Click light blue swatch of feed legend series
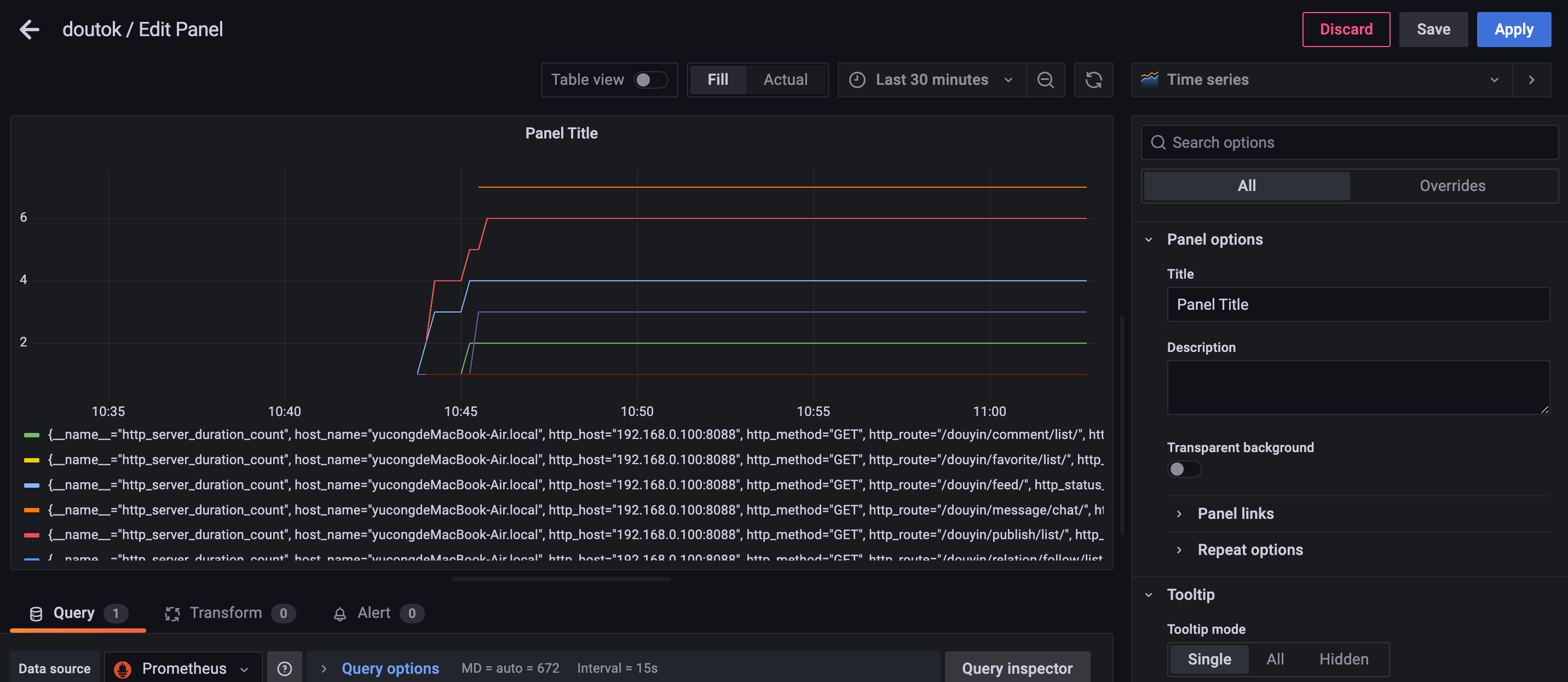This screenshot has width=1568, height=682. tap(32, 485)
